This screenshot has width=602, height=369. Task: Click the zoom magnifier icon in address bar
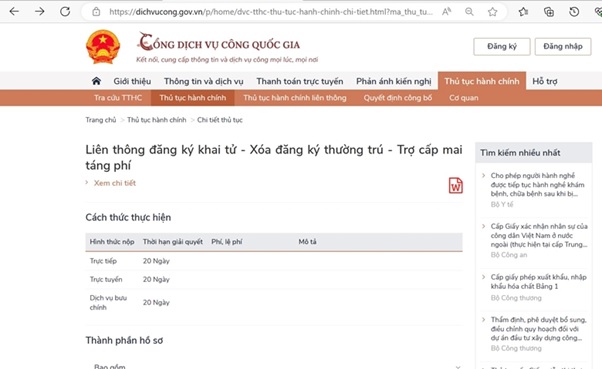[469, 12]
